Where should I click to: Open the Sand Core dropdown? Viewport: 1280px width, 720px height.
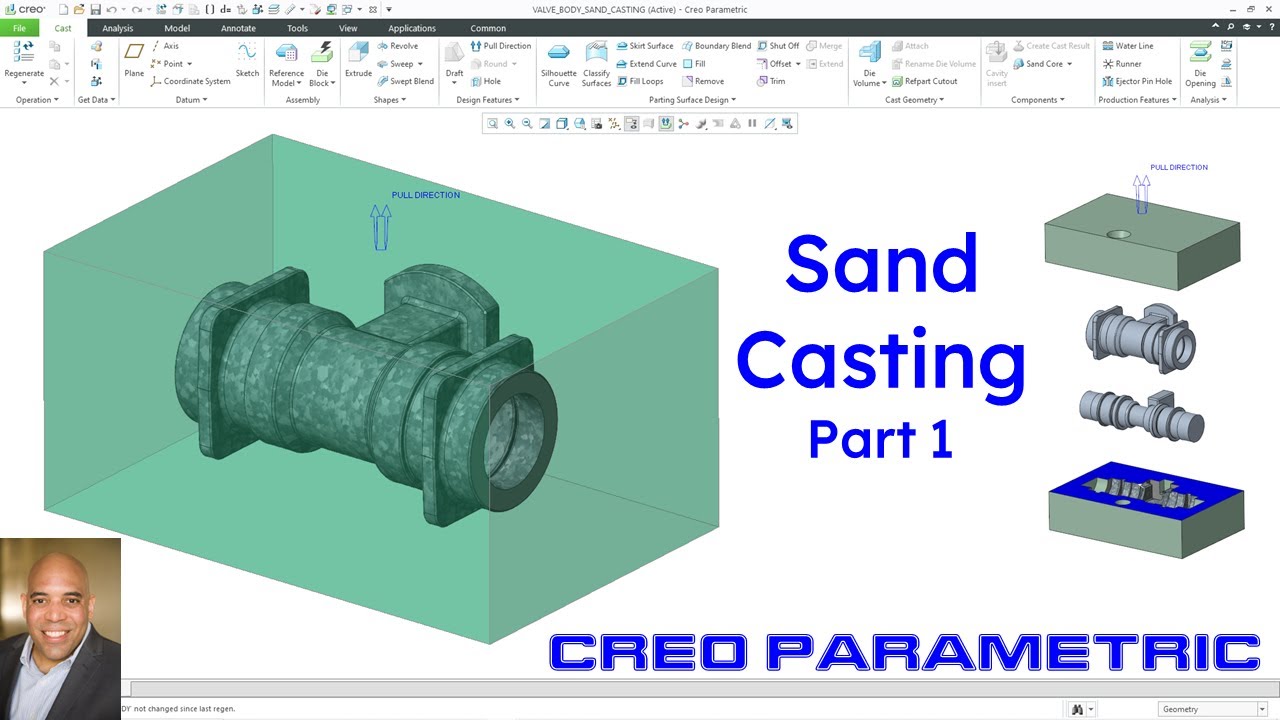click(x=1069, y=64)
